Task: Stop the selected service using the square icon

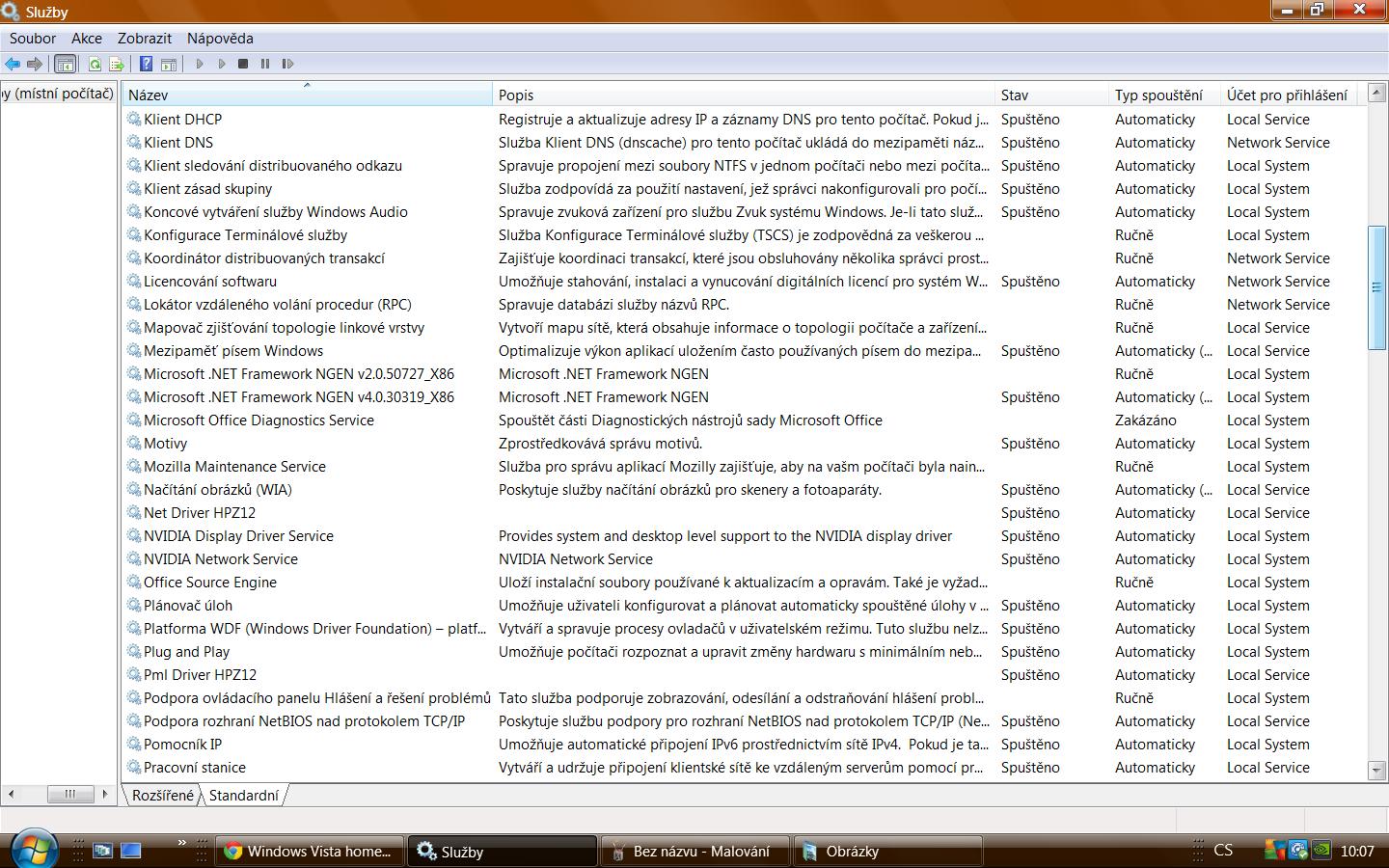Action: click(243, 64)
